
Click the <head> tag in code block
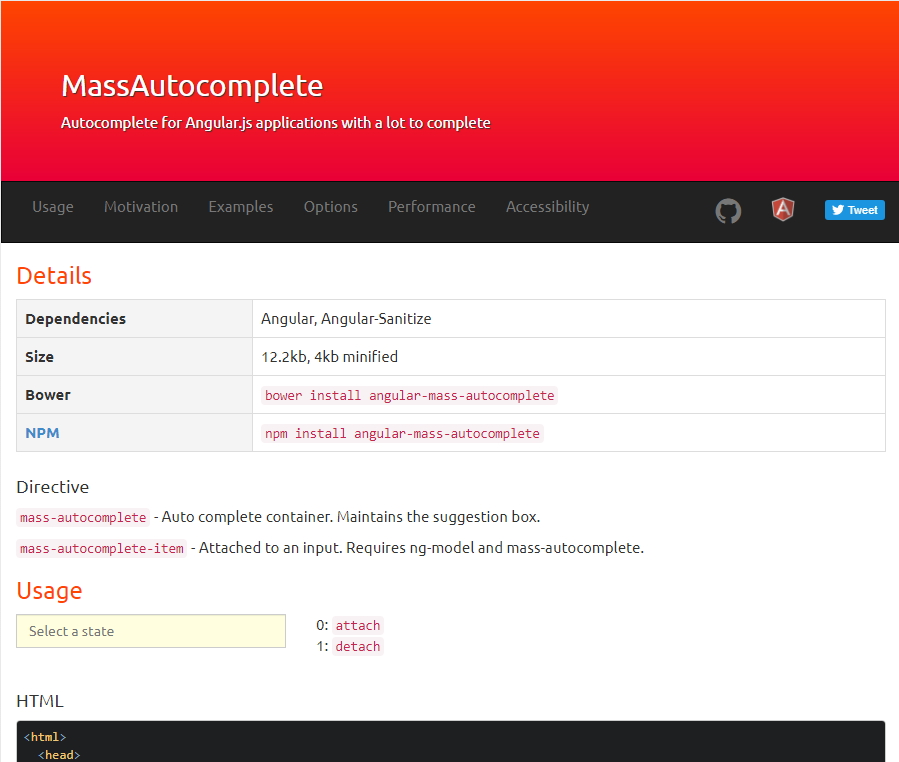point(59,755)
